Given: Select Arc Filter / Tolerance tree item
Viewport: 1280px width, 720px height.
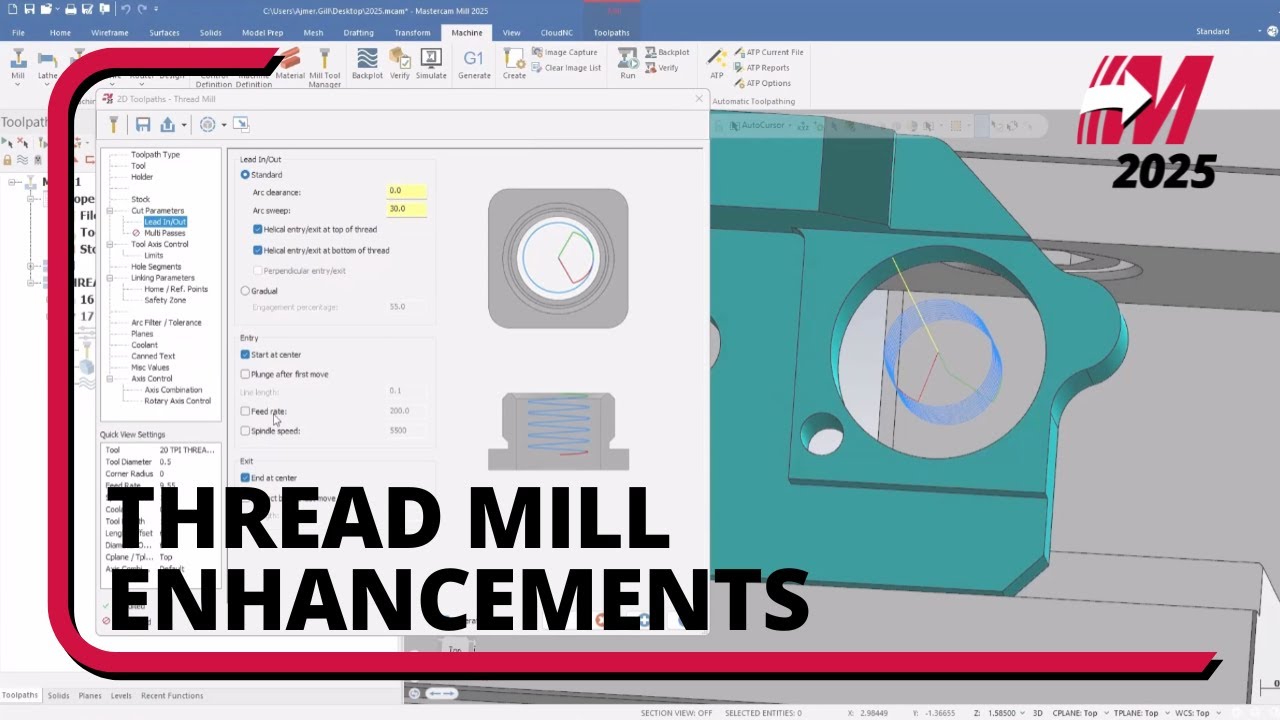Looking at the screenshot, I should 166,322.
